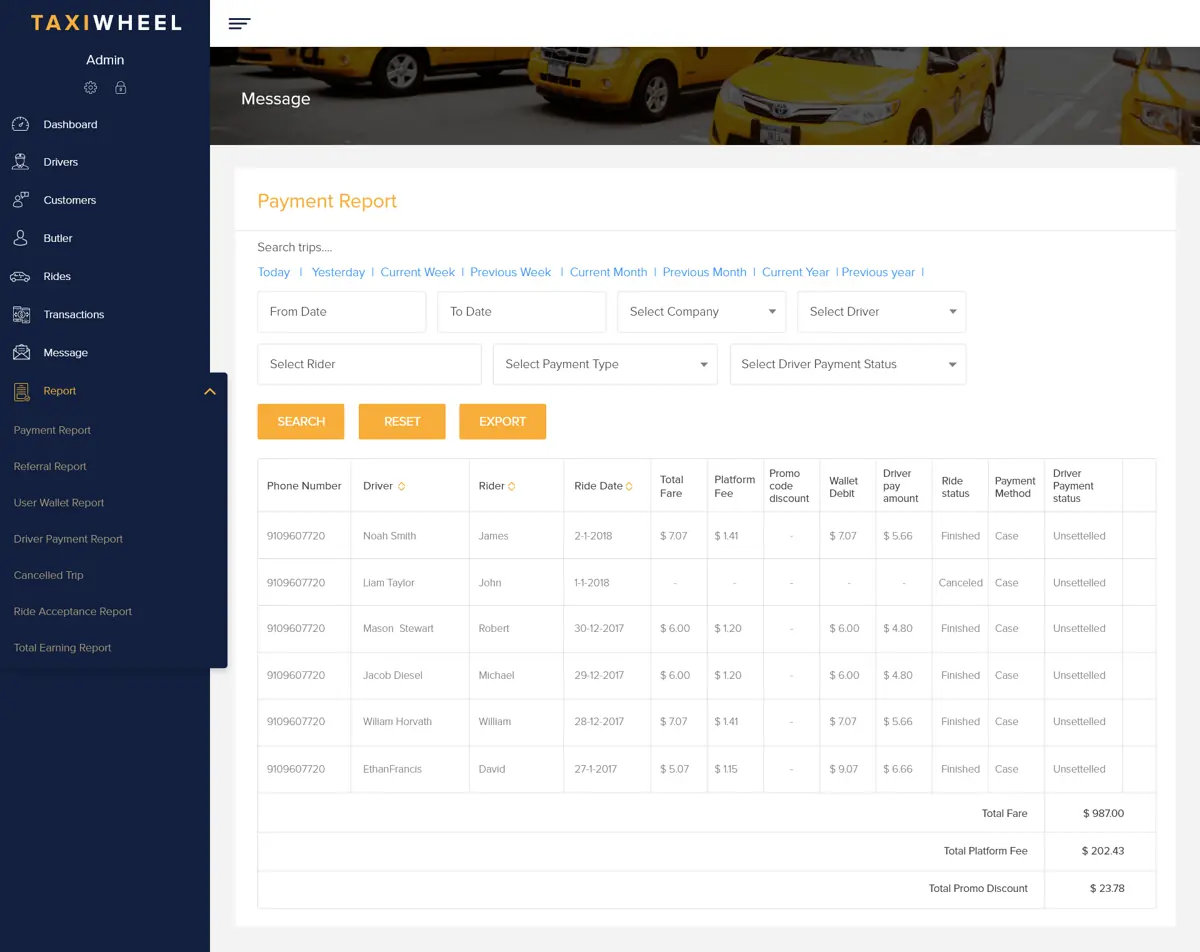Open Dashboard in the sidebar

[x=70, y=125]
